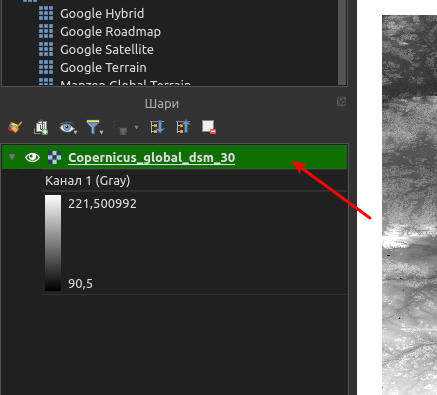Select Google Hybrid in the browser list

[102, 14]
